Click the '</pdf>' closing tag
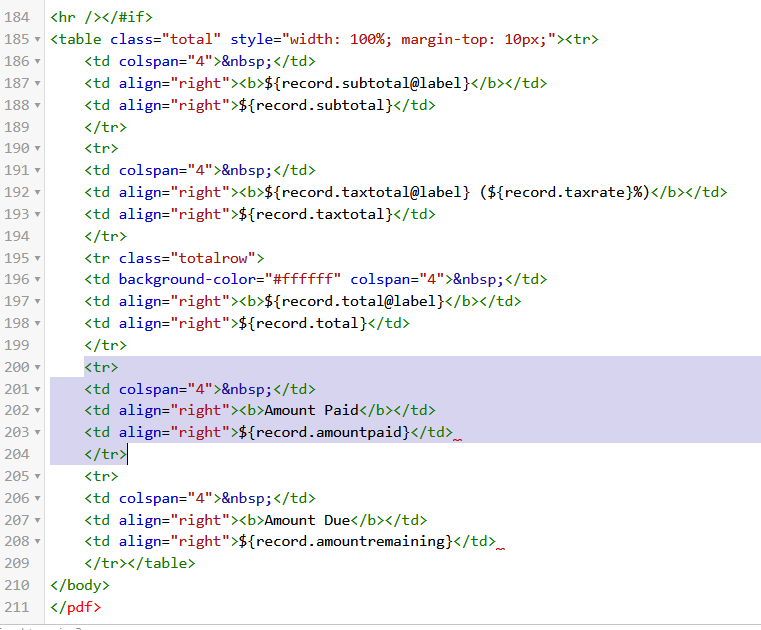The height and width of the screenshot is (630, 761). coord(76,607)
